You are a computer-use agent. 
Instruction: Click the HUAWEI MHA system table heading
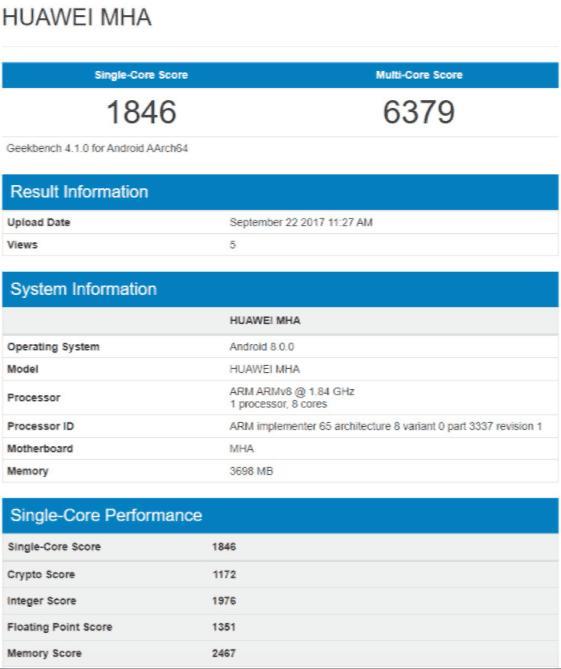click(x=265, y=320)
